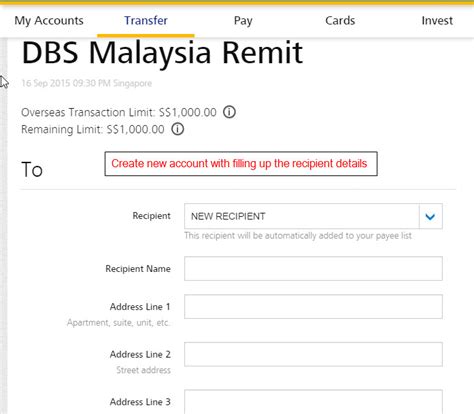The image size is (474, 414).
Task: Click the 'Street address' hint
Action: 143,370
